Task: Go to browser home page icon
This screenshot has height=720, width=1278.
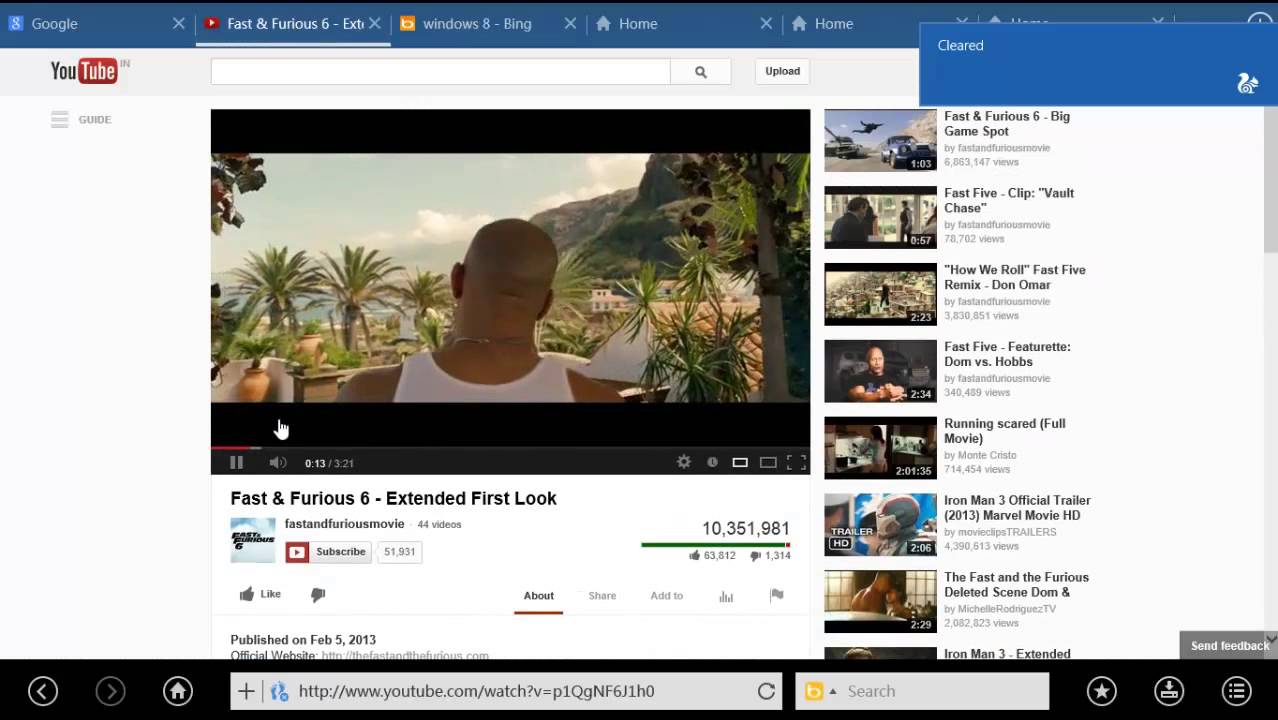Action: point(178,691)
